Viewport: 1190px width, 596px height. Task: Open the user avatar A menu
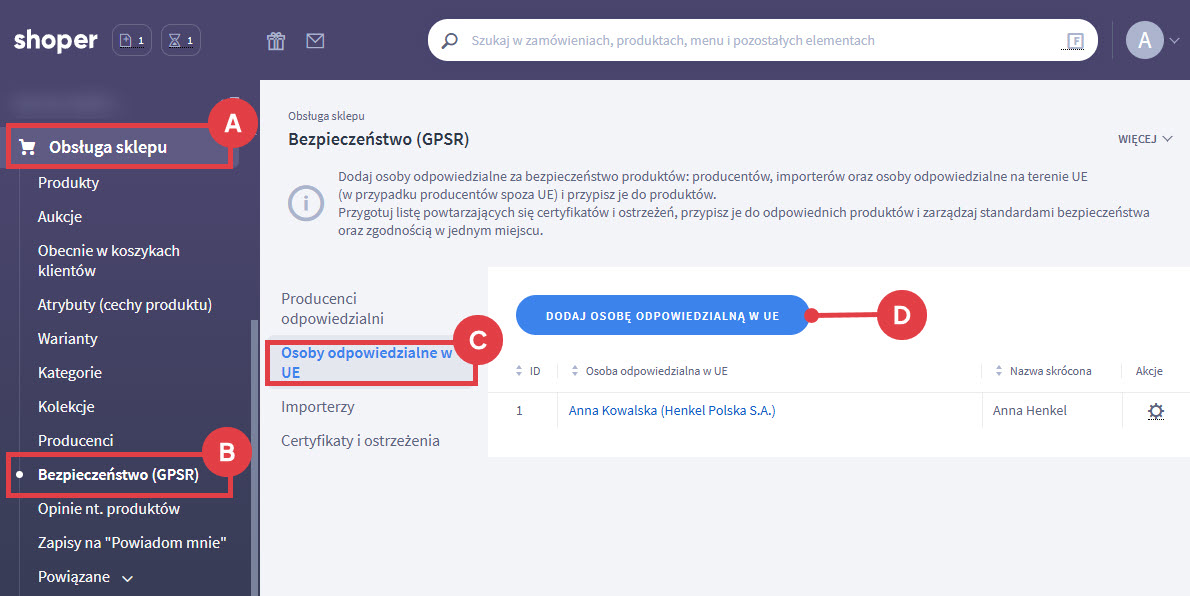click(1144, 40)
